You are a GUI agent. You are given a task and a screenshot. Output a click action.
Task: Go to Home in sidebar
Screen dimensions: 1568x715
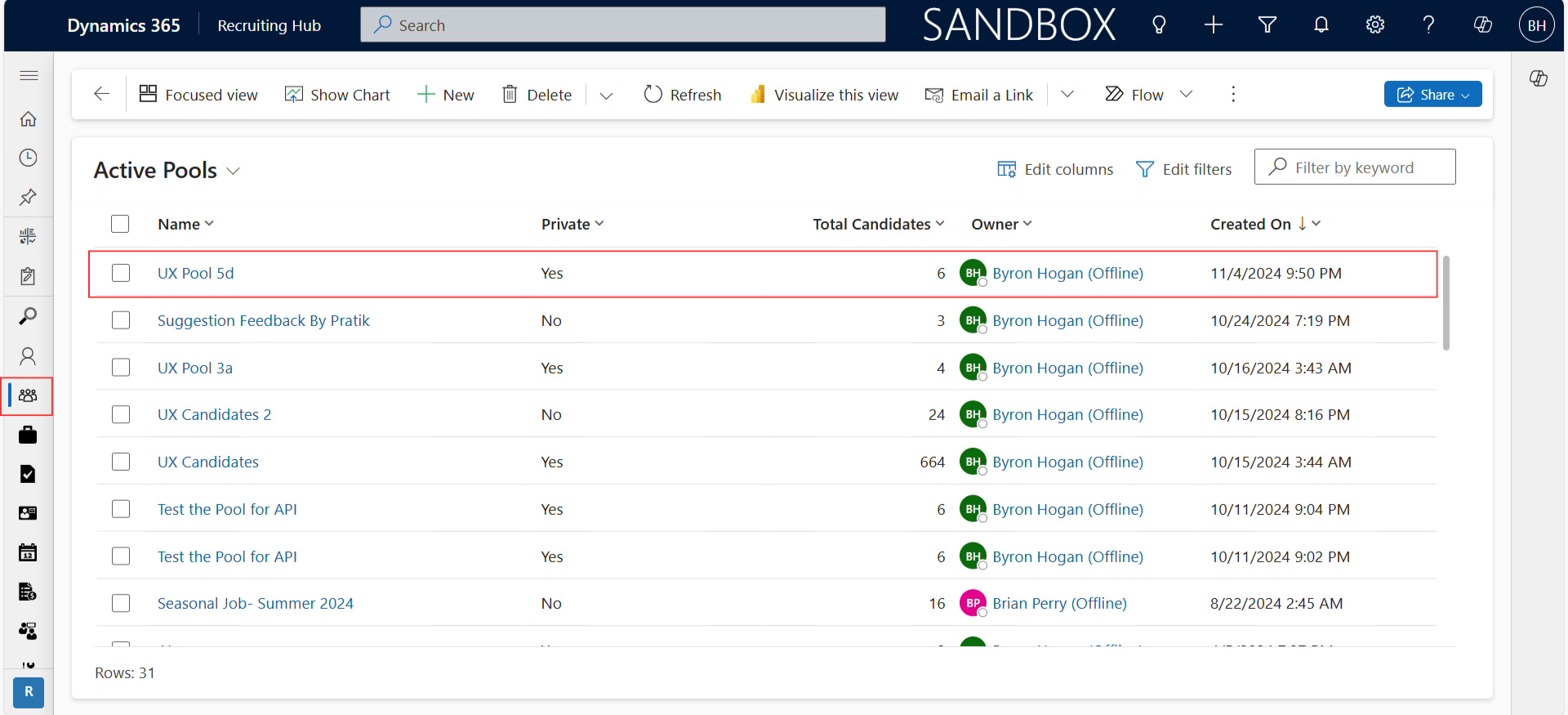(x=29, y=118)
